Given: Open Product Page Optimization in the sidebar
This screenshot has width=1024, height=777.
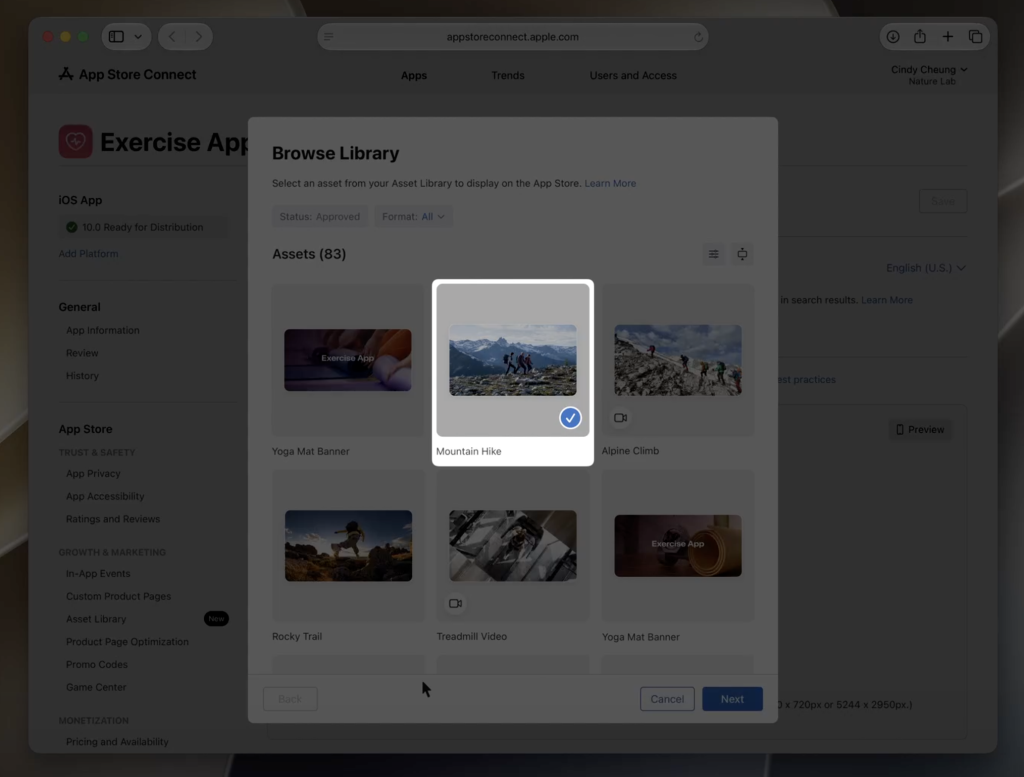Looking at the screenshot, I should [x=127, y=642].
